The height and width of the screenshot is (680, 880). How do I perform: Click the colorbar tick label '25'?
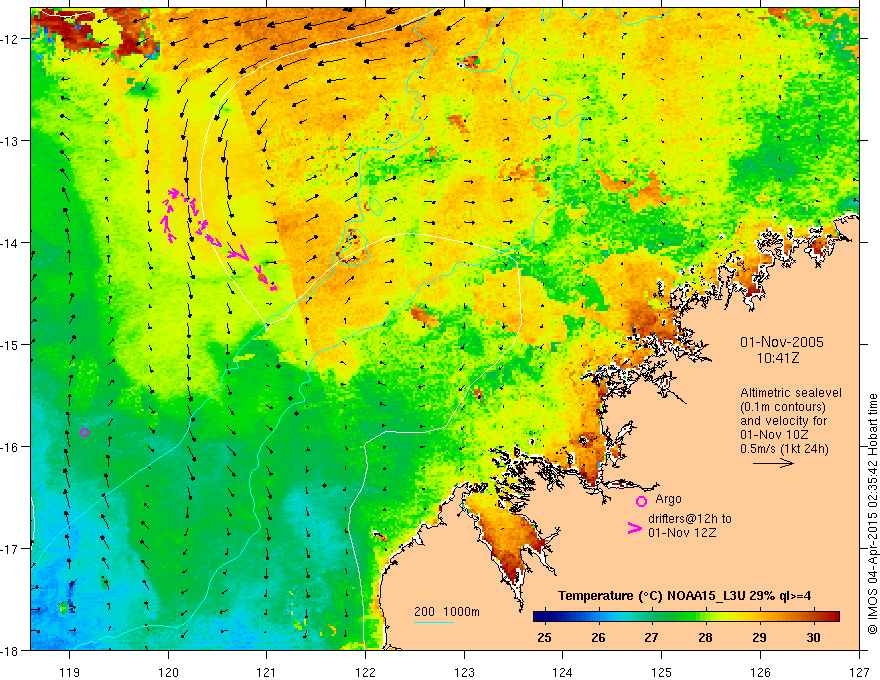(x=544, y=637)
